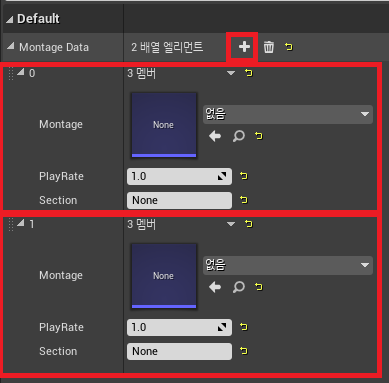Click element 0 PlayRate label
Image resolution: width=389 pixels, height=383 pixels.
point(61,176)
